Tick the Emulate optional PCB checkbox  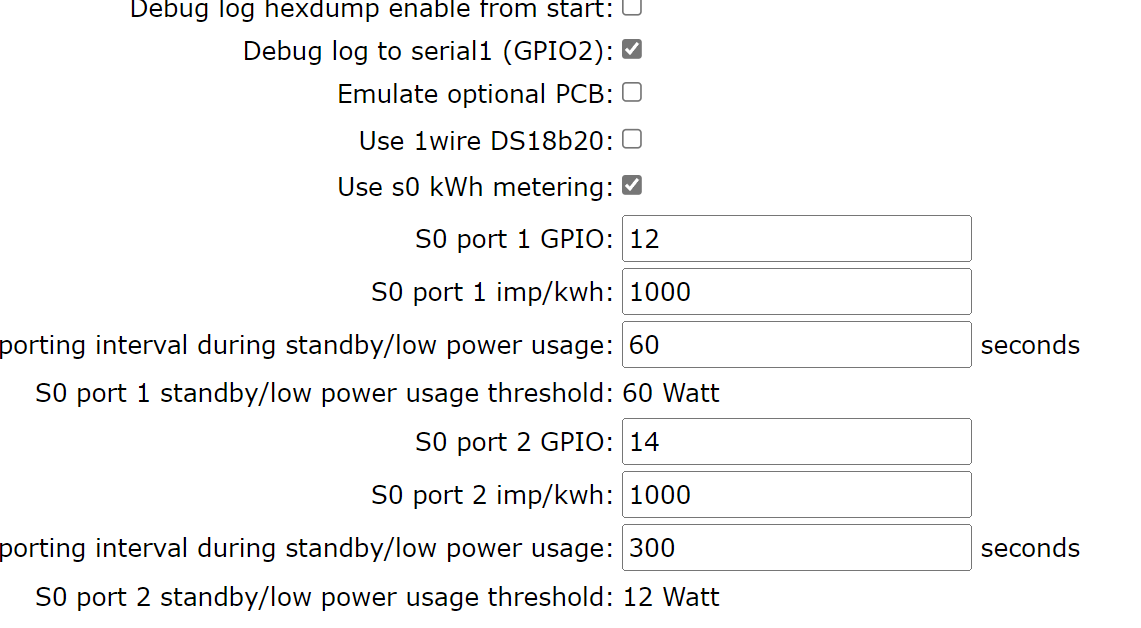[x=632, y=93]
